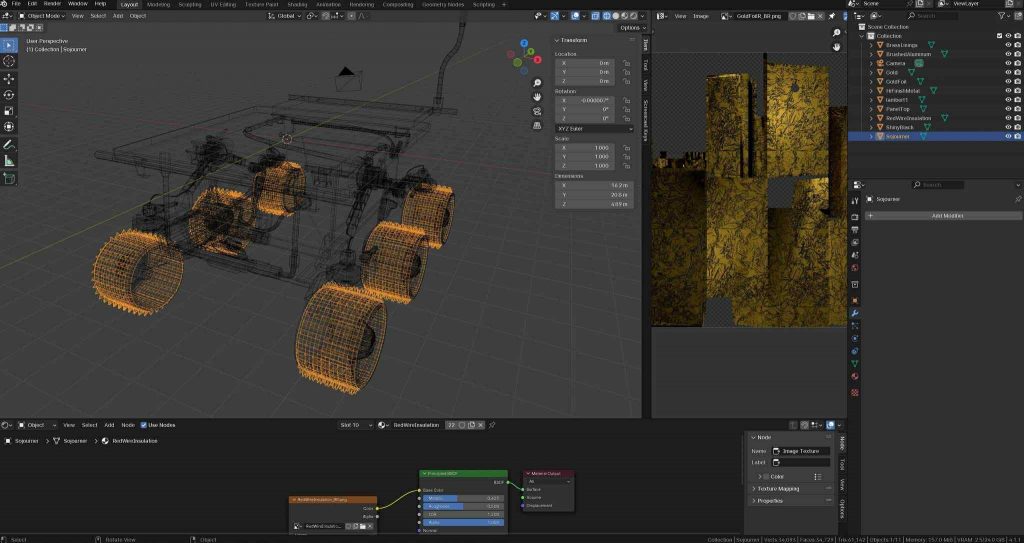Pick the Rotate tool from left toolbar
Screen dimensions: 1024x543
9,94
